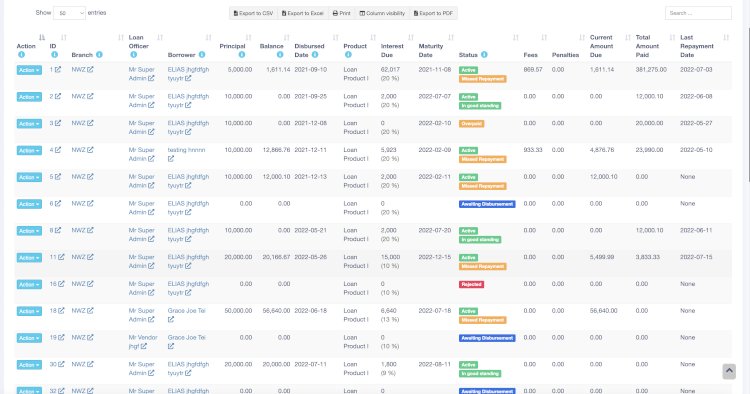Click info icon under Product header
This screenshot has width=750, height=394.
[x=348, y=55]
